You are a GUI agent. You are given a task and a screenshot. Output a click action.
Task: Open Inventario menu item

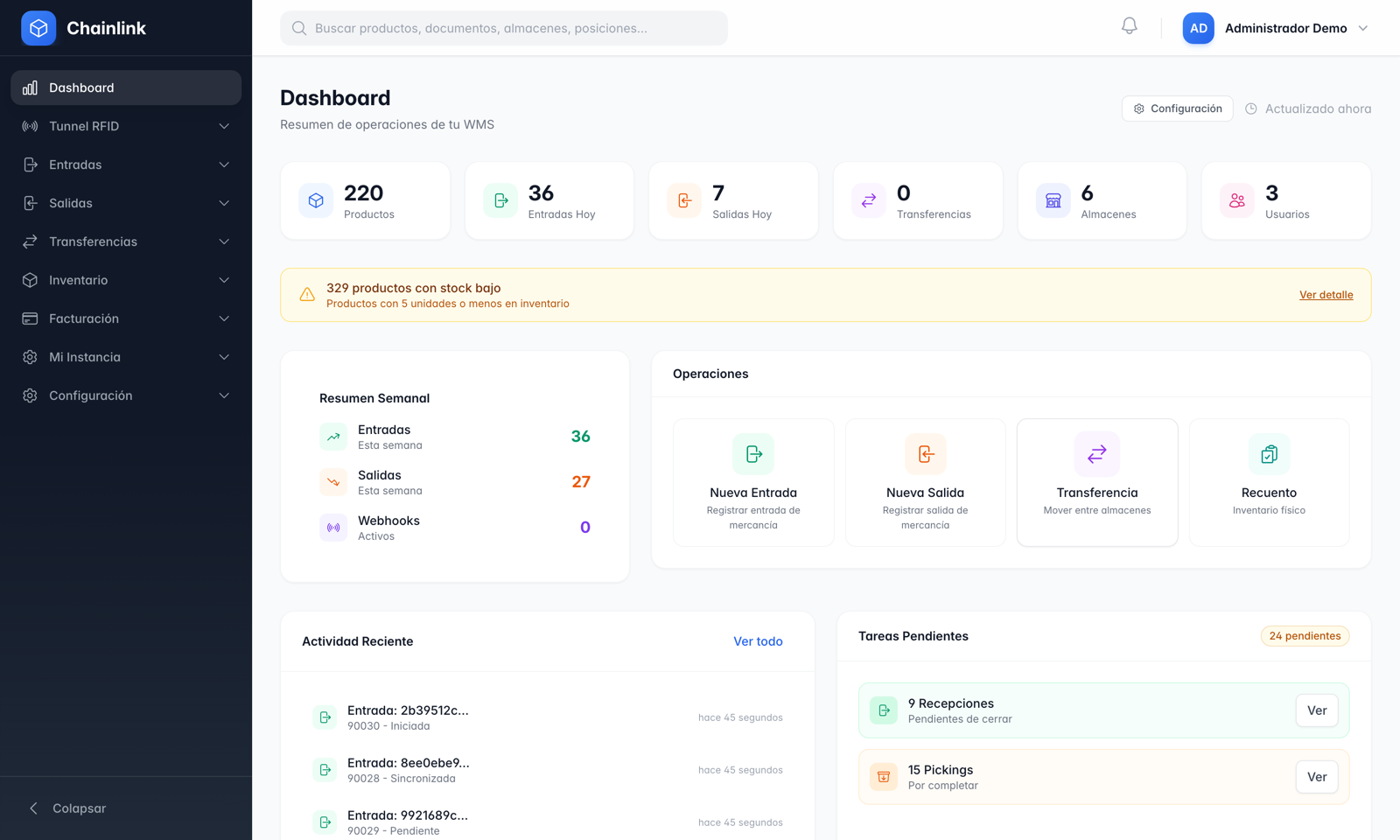[126, 280]
